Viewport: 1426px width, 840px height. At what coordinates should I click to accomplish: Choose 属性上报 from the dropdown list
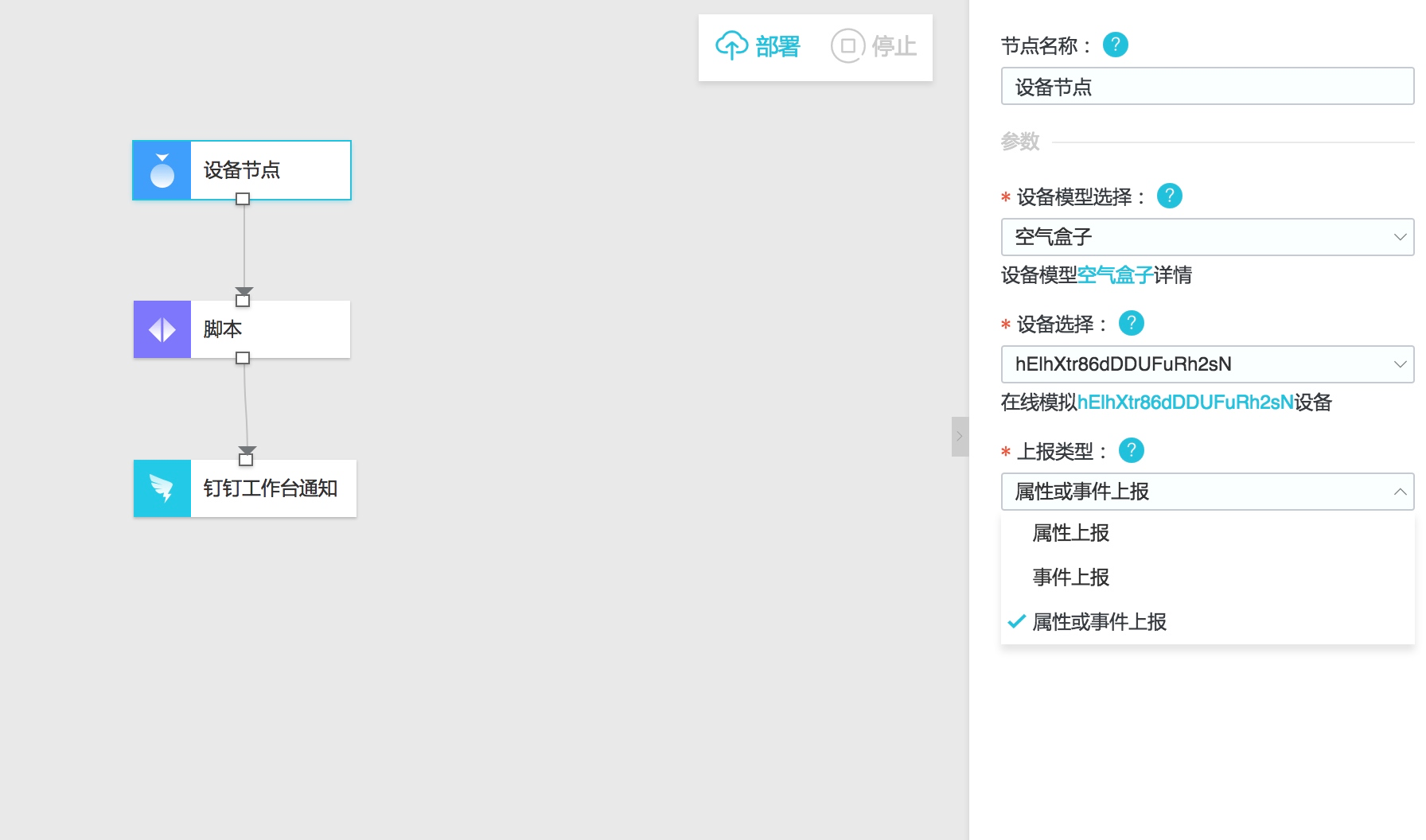click(1207, 533)
